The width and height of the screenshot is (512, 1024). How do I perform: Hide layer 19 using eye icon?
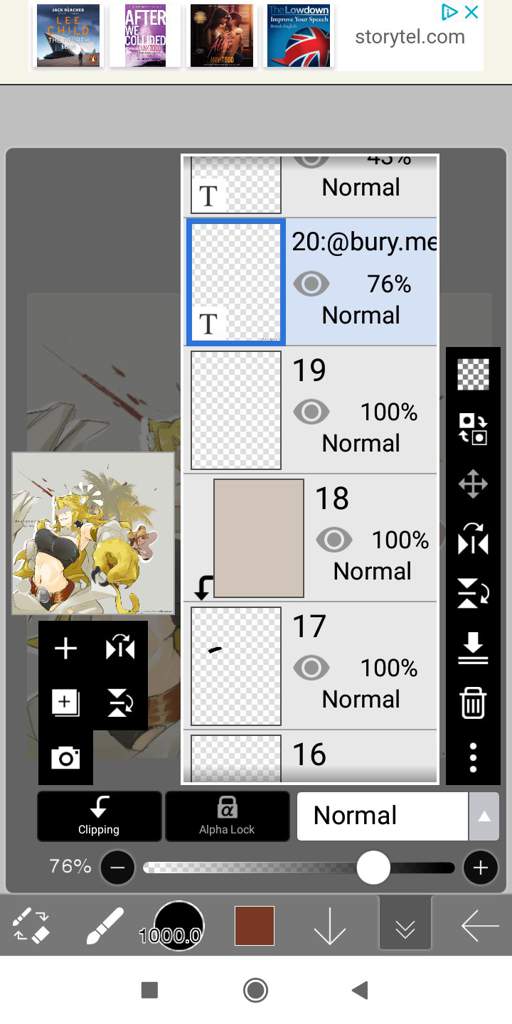(x=311, y=412)
